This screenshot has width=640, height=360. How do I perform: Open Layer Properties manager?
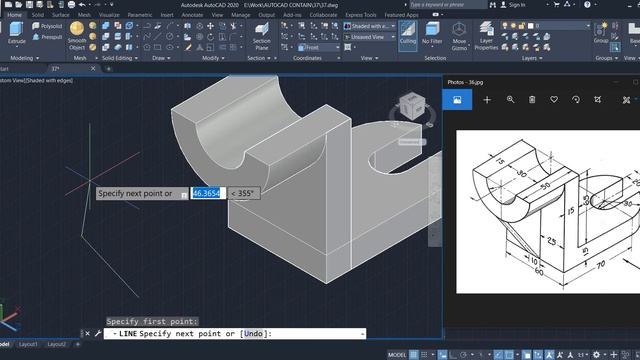coord(486,36)
